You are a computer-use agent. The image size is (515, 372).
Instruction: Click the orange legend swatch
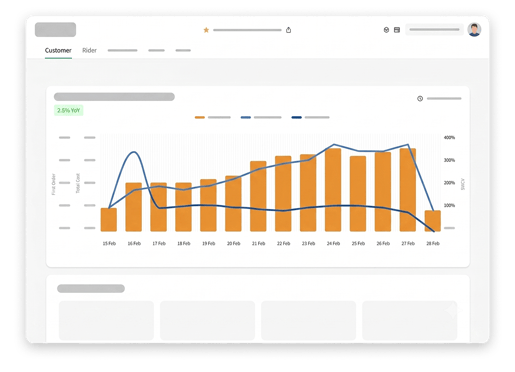tap(200, 117)
